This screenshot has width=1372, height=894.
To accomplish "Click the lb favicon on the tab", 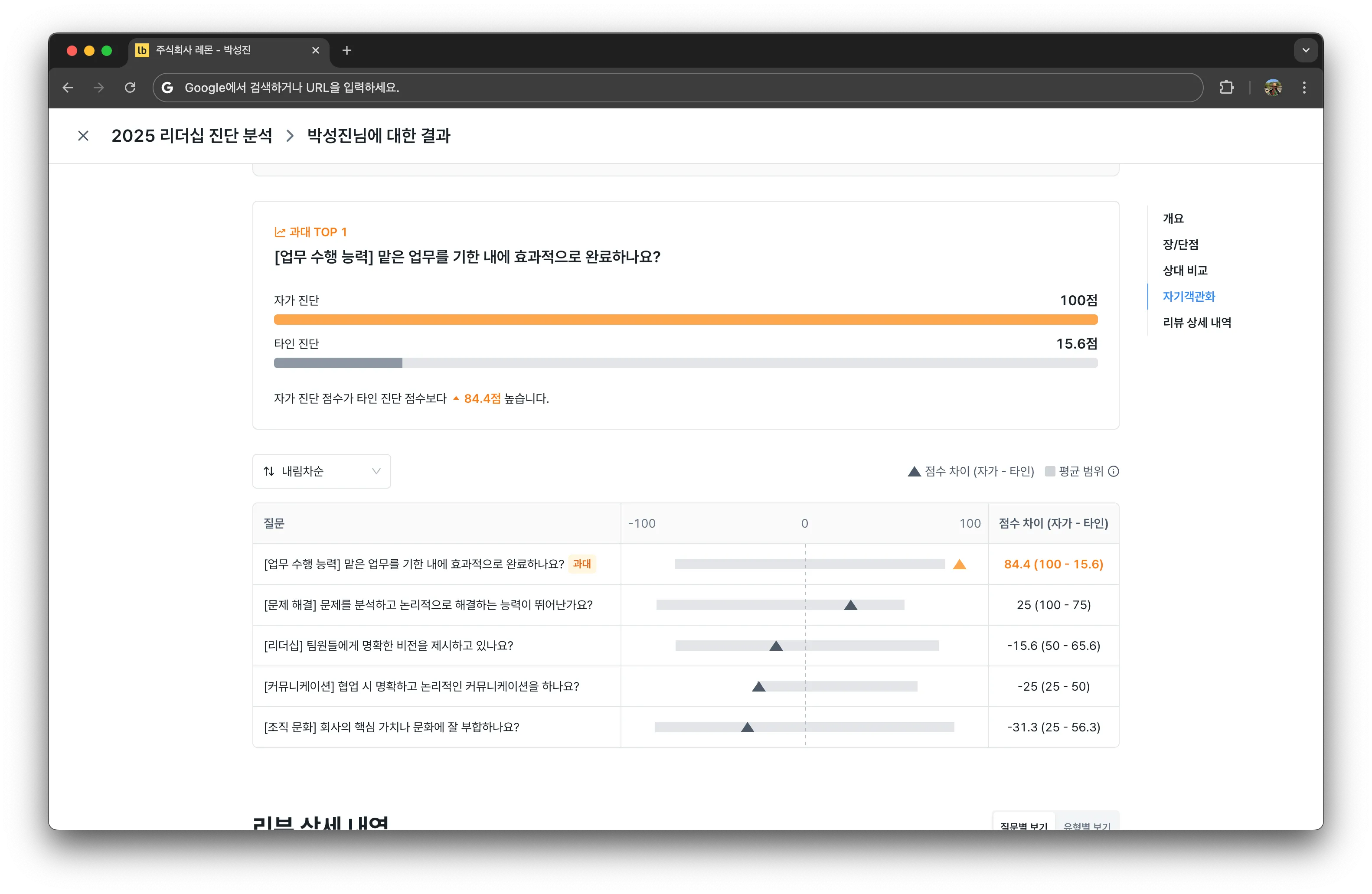I will pos(142,51).
